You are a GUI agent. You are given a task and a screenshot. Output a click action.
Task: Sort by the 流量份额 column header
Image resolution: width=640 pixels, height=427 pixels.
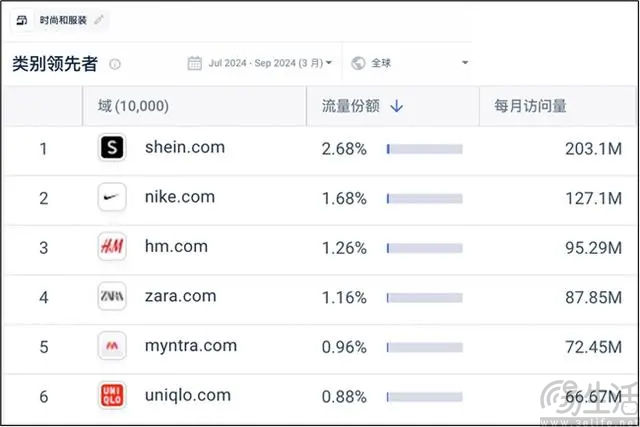pos(351,106)
